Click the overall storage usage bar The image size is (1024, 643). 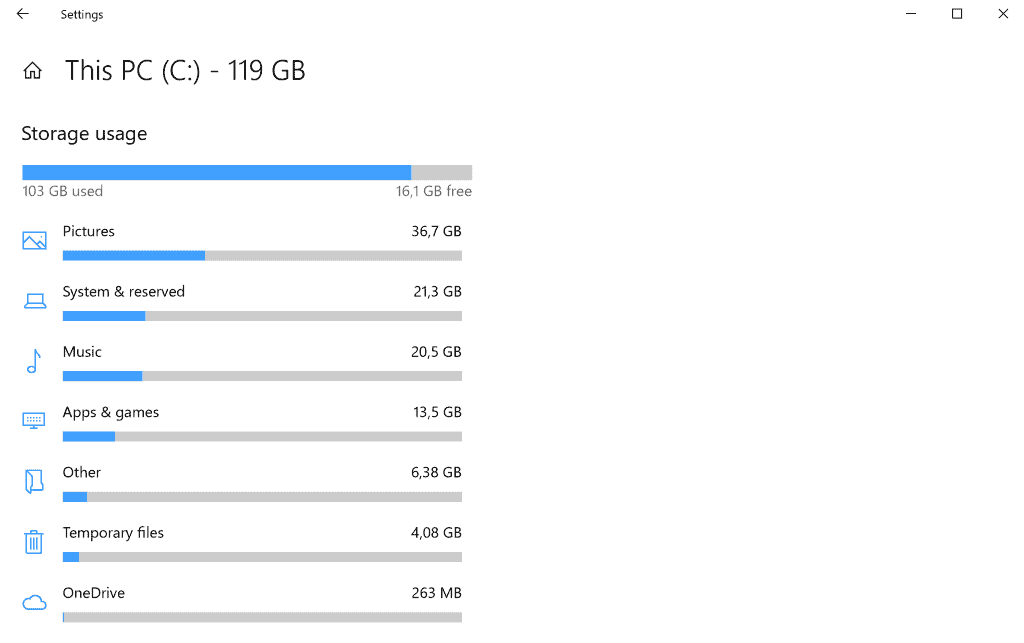tap(246, 171)
